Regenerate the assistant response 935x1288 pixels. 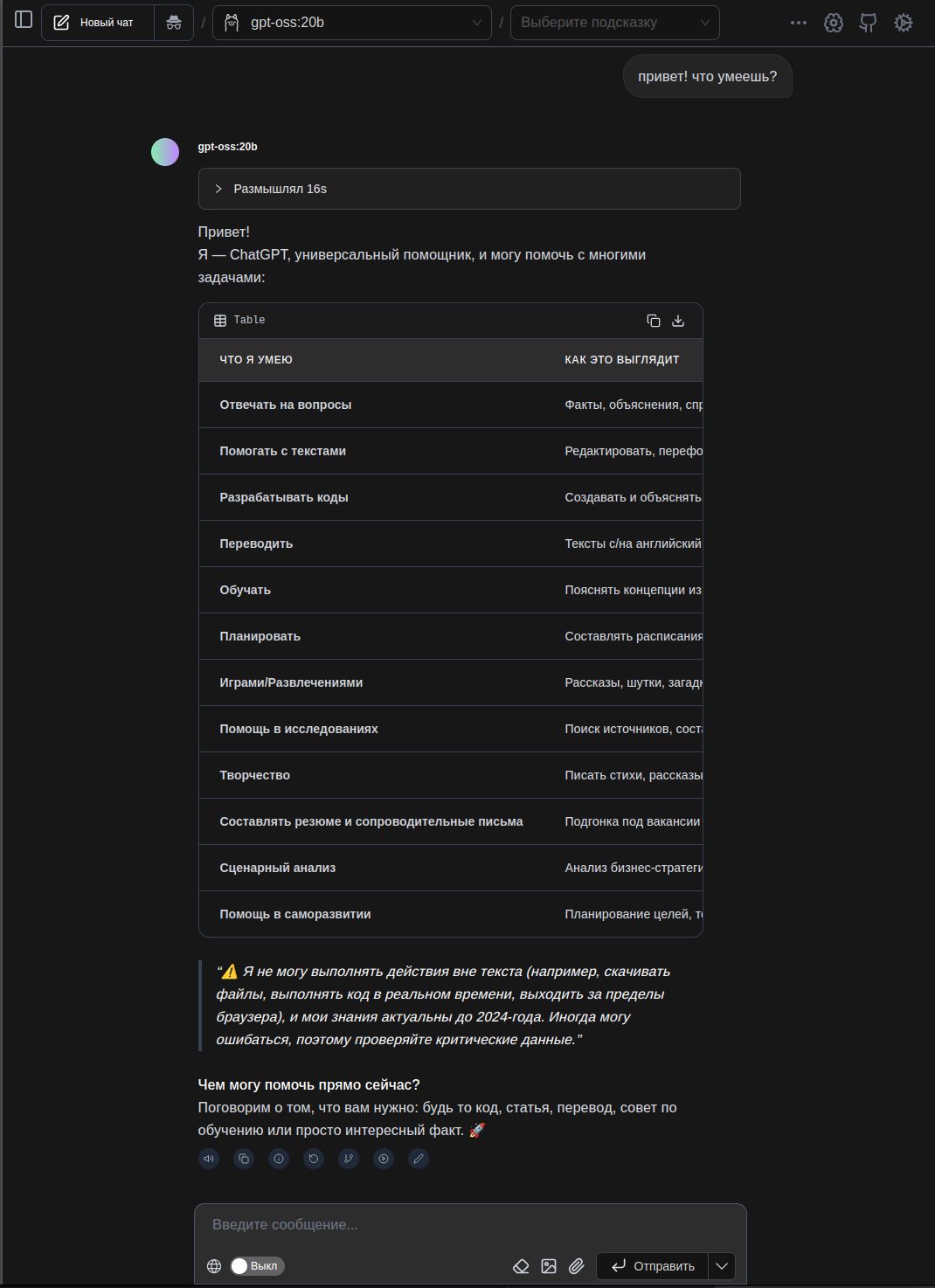tap(314, 1159)
